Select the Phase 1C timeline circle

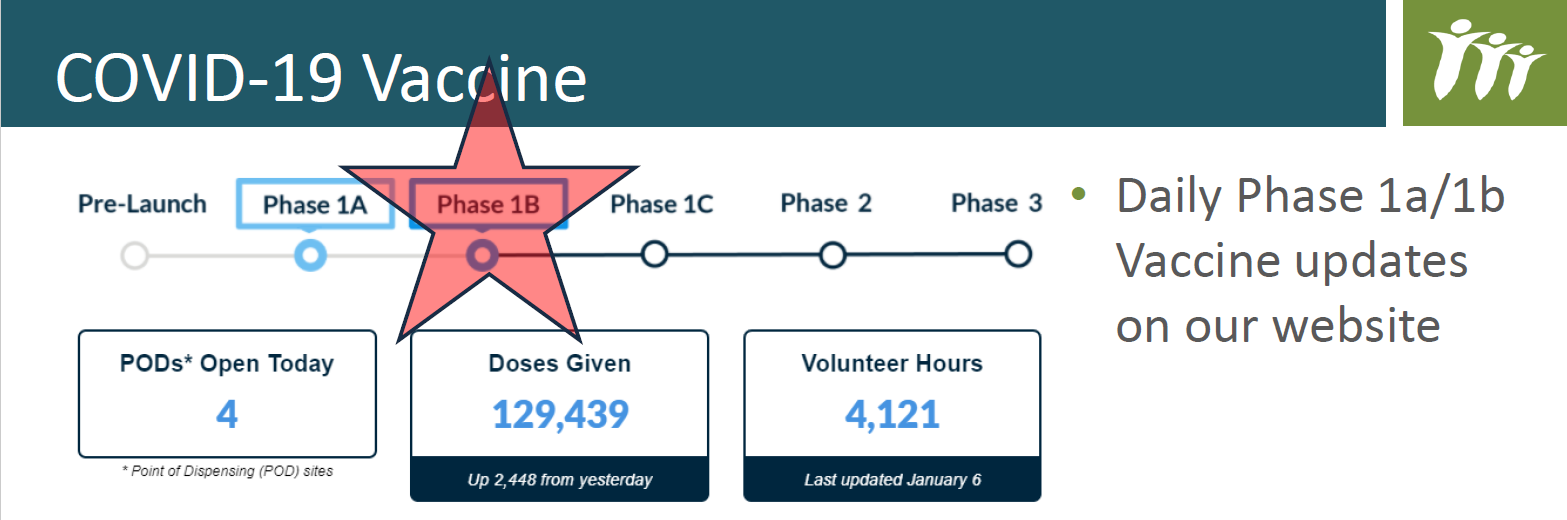pyautogui.click(x=654, y=254)
